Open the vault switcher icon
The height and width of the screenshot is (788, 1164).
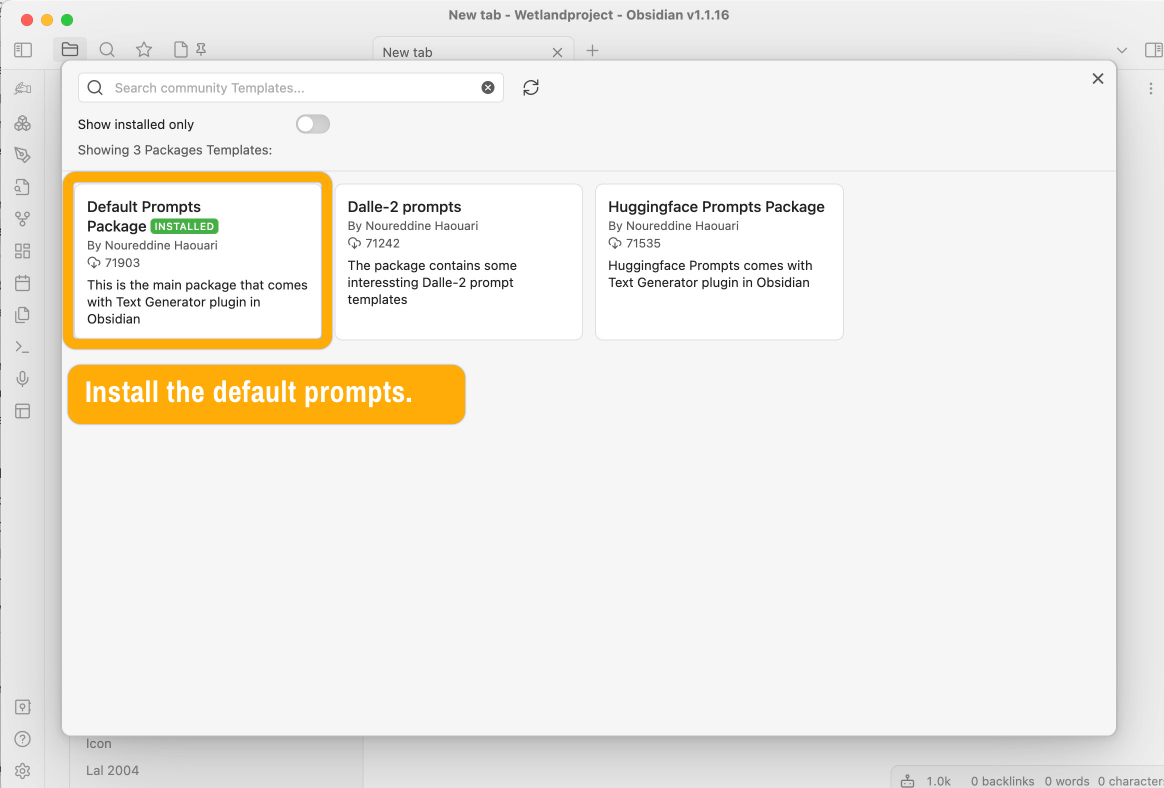point(22,706)
